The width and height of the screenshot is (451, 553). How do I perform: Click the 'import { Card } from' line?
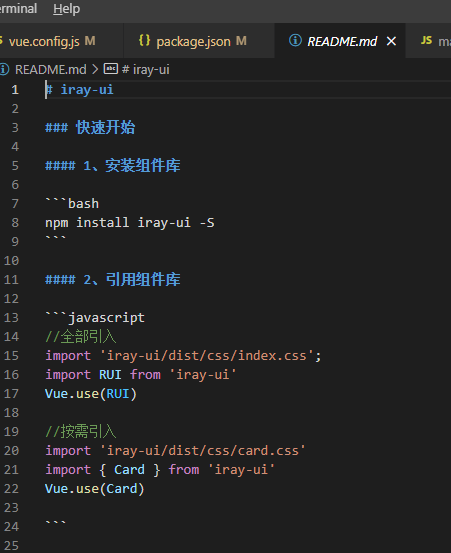[x=160, y=470]
